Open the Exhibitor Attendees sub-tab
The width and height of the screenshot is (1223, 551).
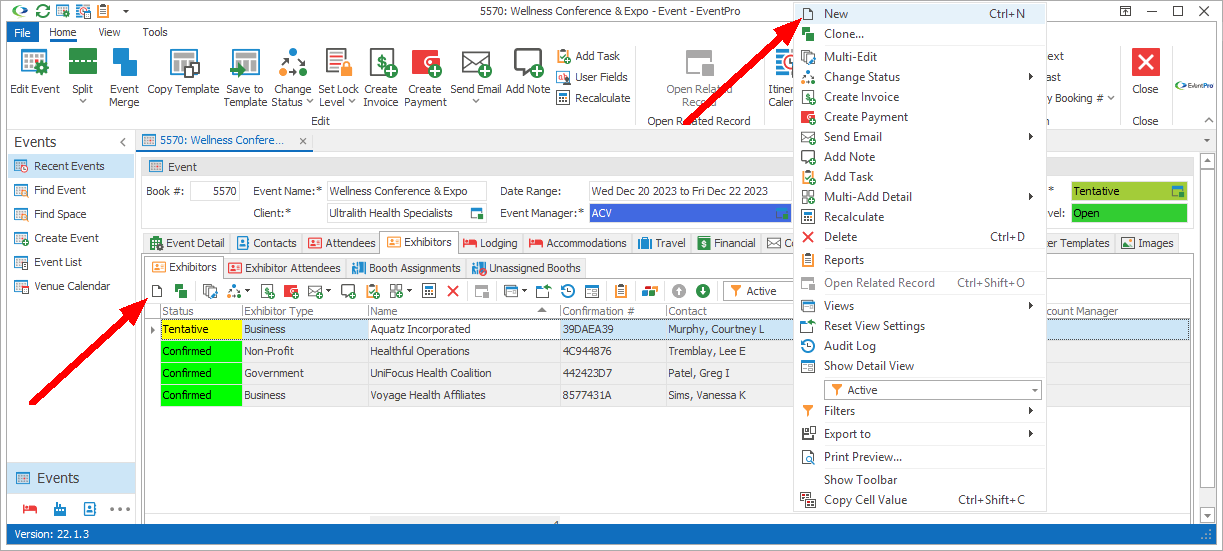(x=284, y=267)
